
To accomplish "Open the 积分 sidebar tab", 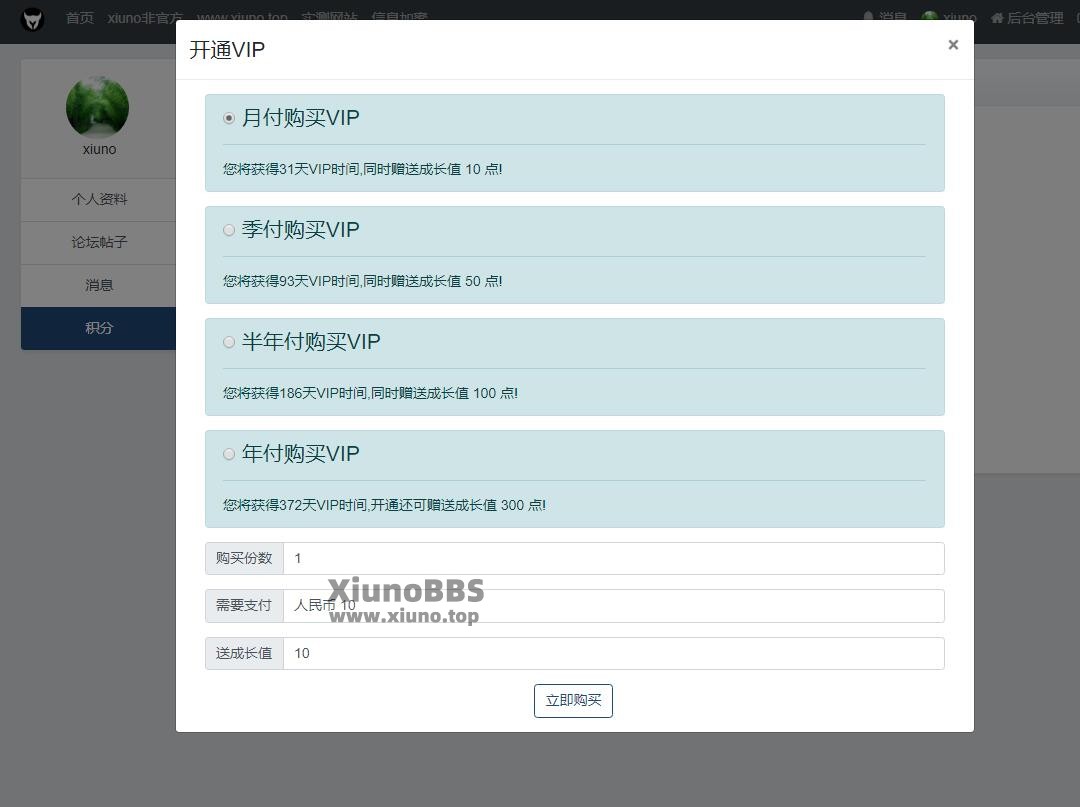I will pyautogui.click(x=99, y=328).
